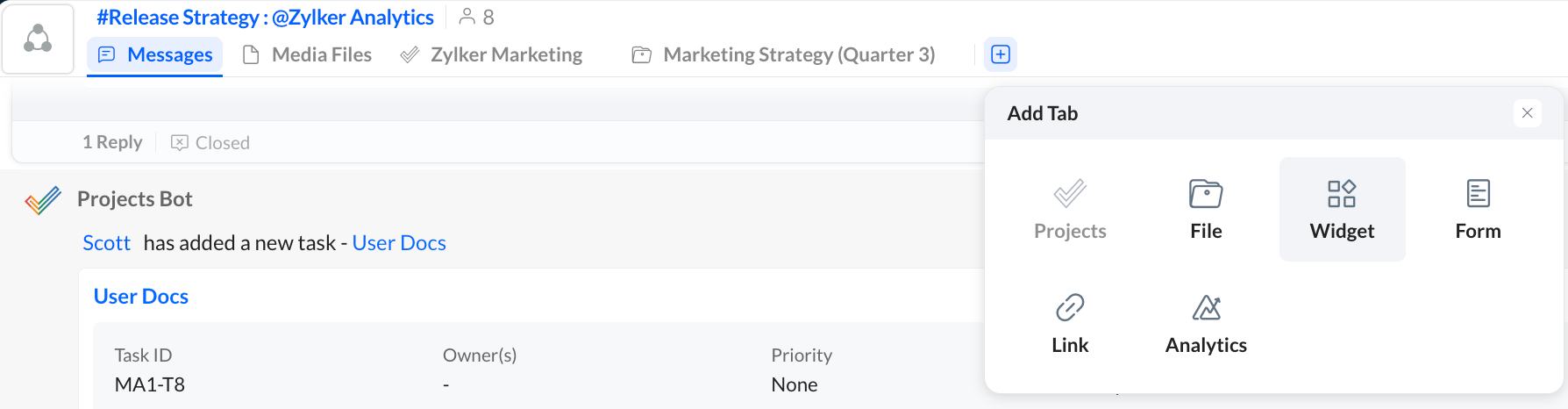Open the Media Files tab
The height and width of the screenshot is (409, 1568).
[x=307, y=54]
